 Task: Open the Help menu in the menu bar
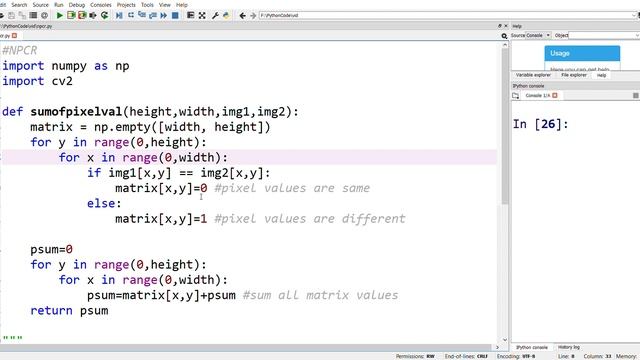click(x=182, y=5)
